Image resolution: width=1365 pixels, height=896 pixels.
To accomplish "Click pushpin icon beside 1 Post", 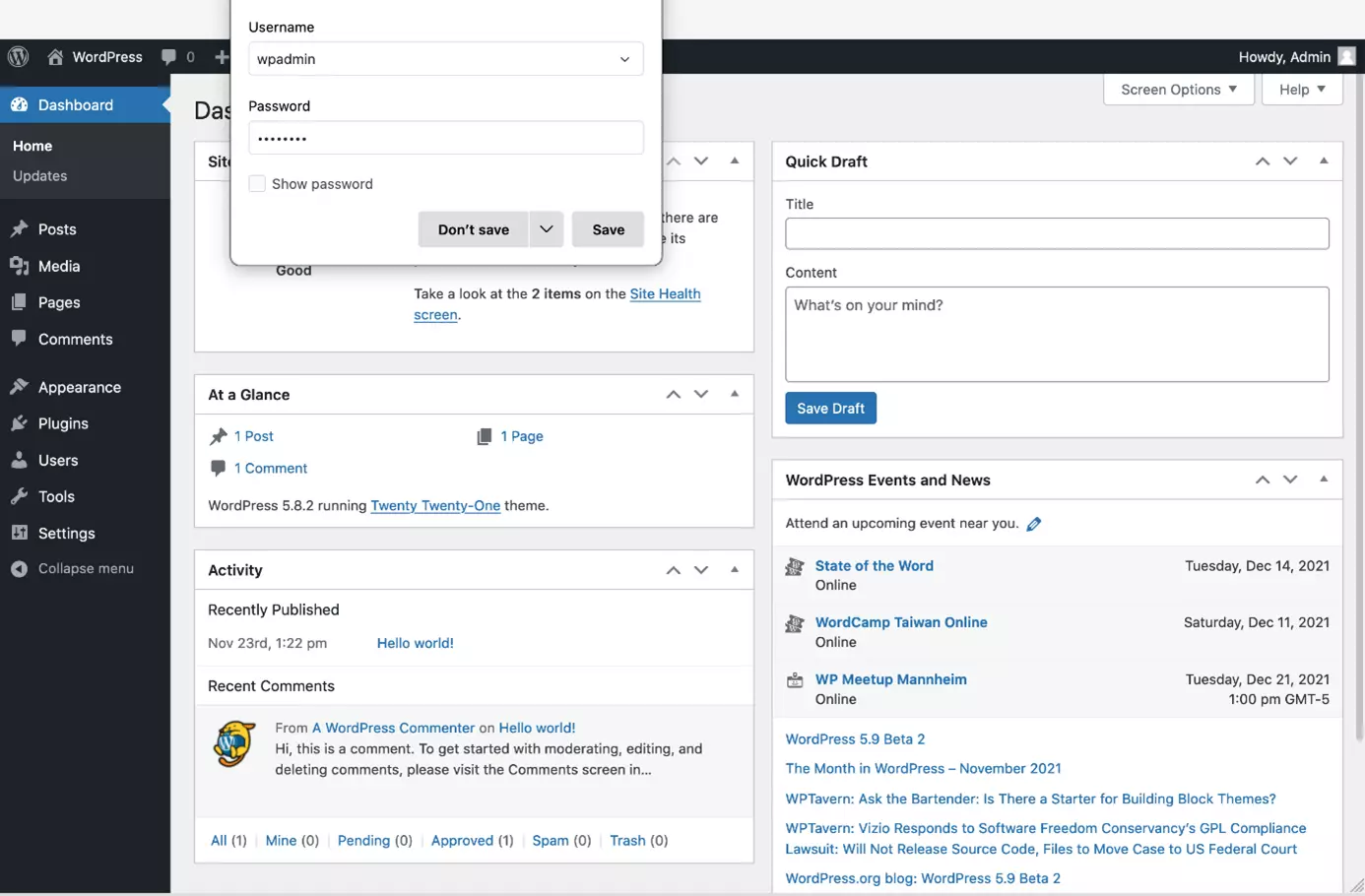I will [x=218, y=436].
